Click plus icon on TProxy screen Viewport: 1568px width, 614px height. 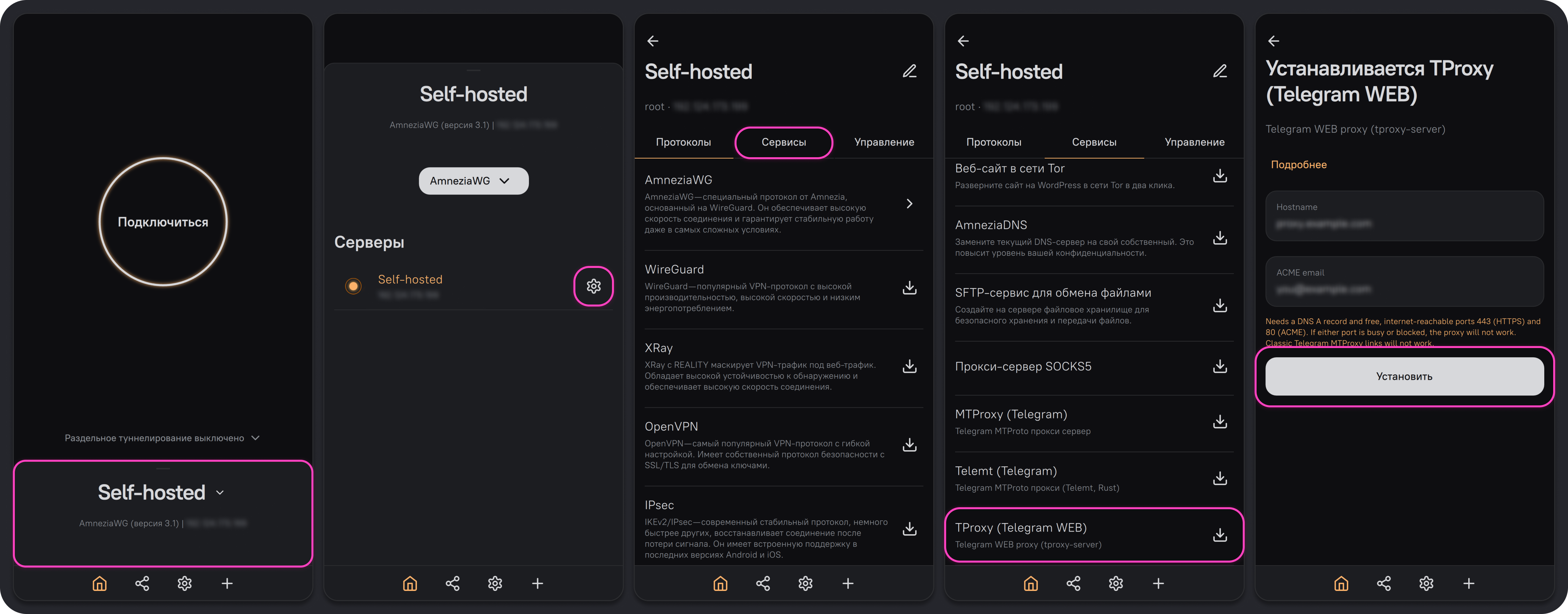pos(1469,584)
